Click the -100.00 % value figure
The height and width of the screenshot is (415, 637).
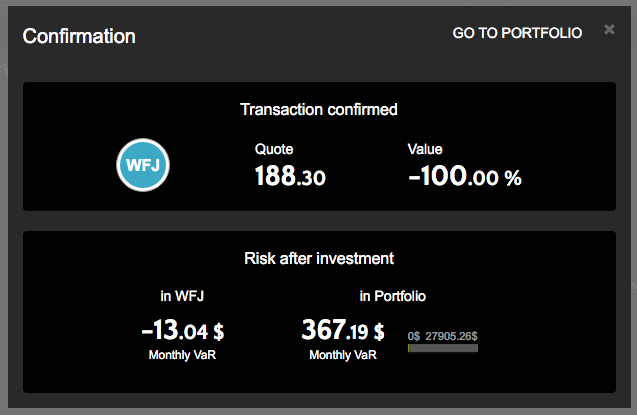[465, 177]
